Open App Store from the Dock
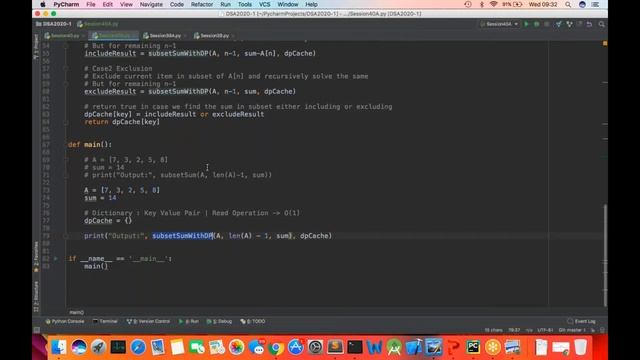 (x=296, y=347)
